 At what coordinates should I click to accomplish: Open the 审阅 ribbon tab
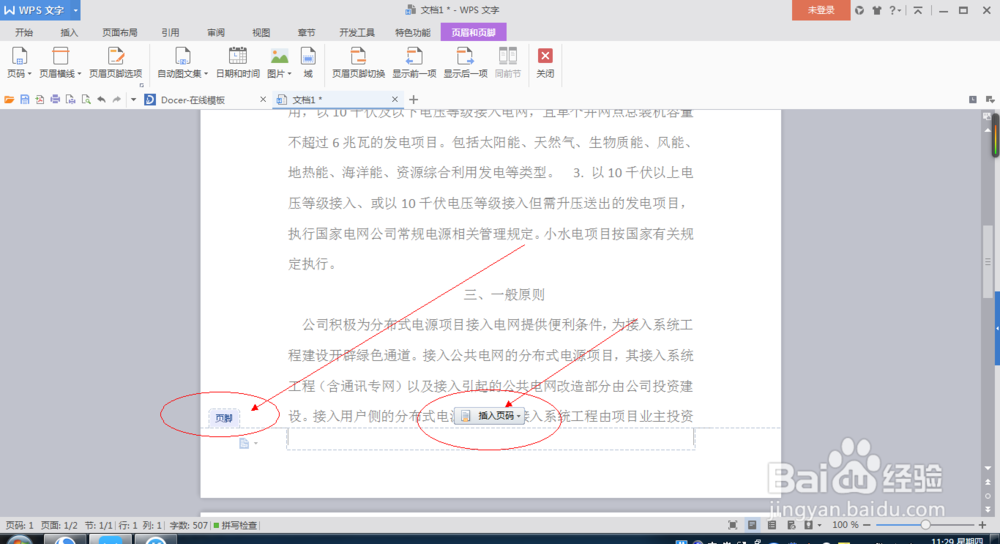pyautogui.click(x=216, y=33)
